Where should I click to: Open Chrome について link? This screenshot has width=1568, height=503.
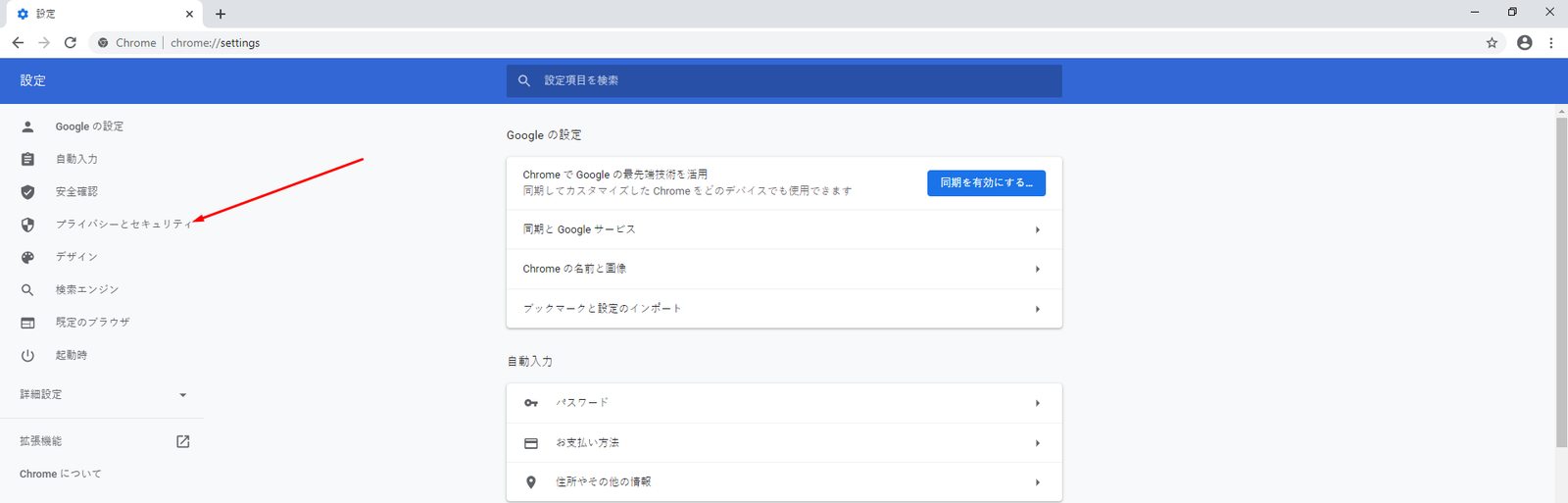tap(61, 475)
